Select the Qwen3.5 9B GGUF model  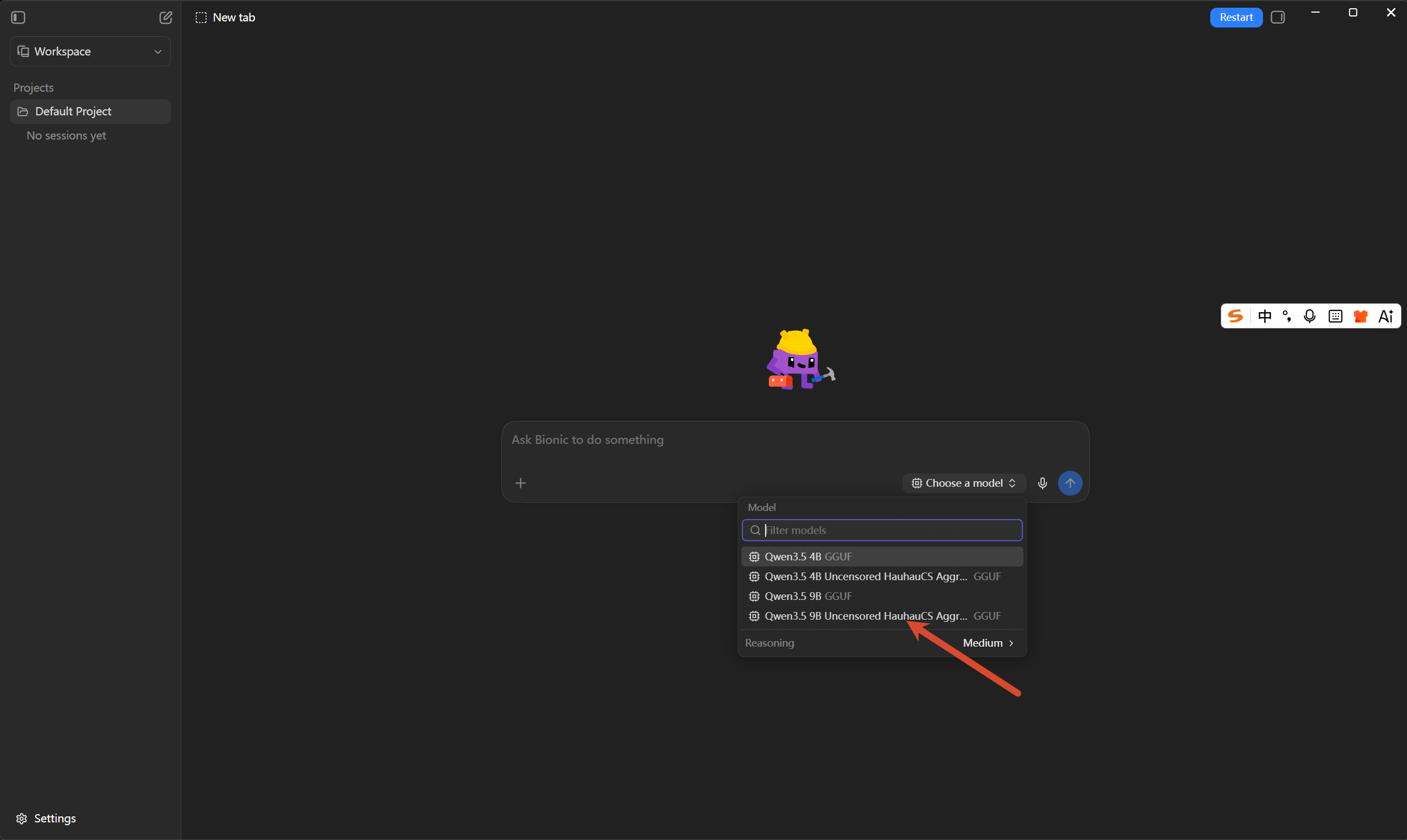(x=882, y=596)
